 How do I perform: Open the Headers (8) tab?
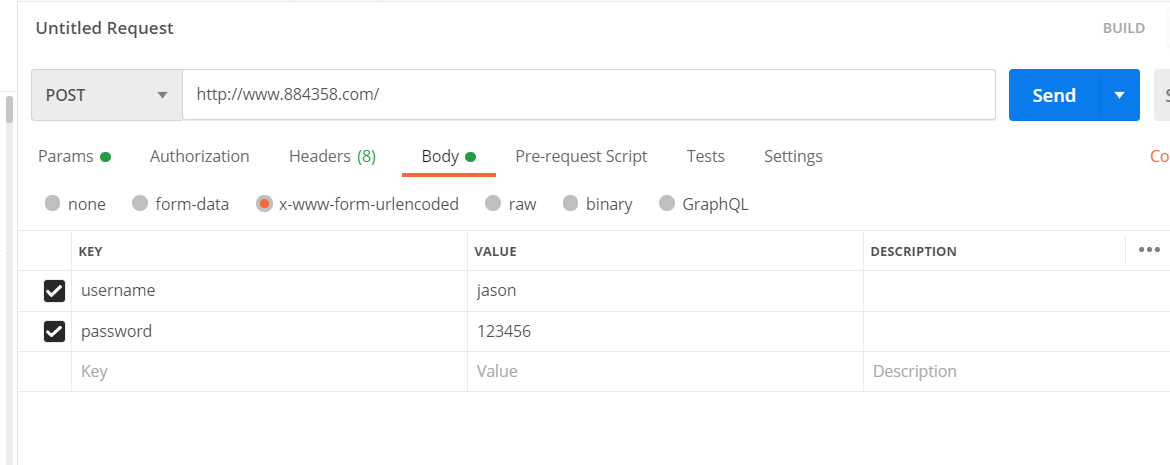pos(332,157)
